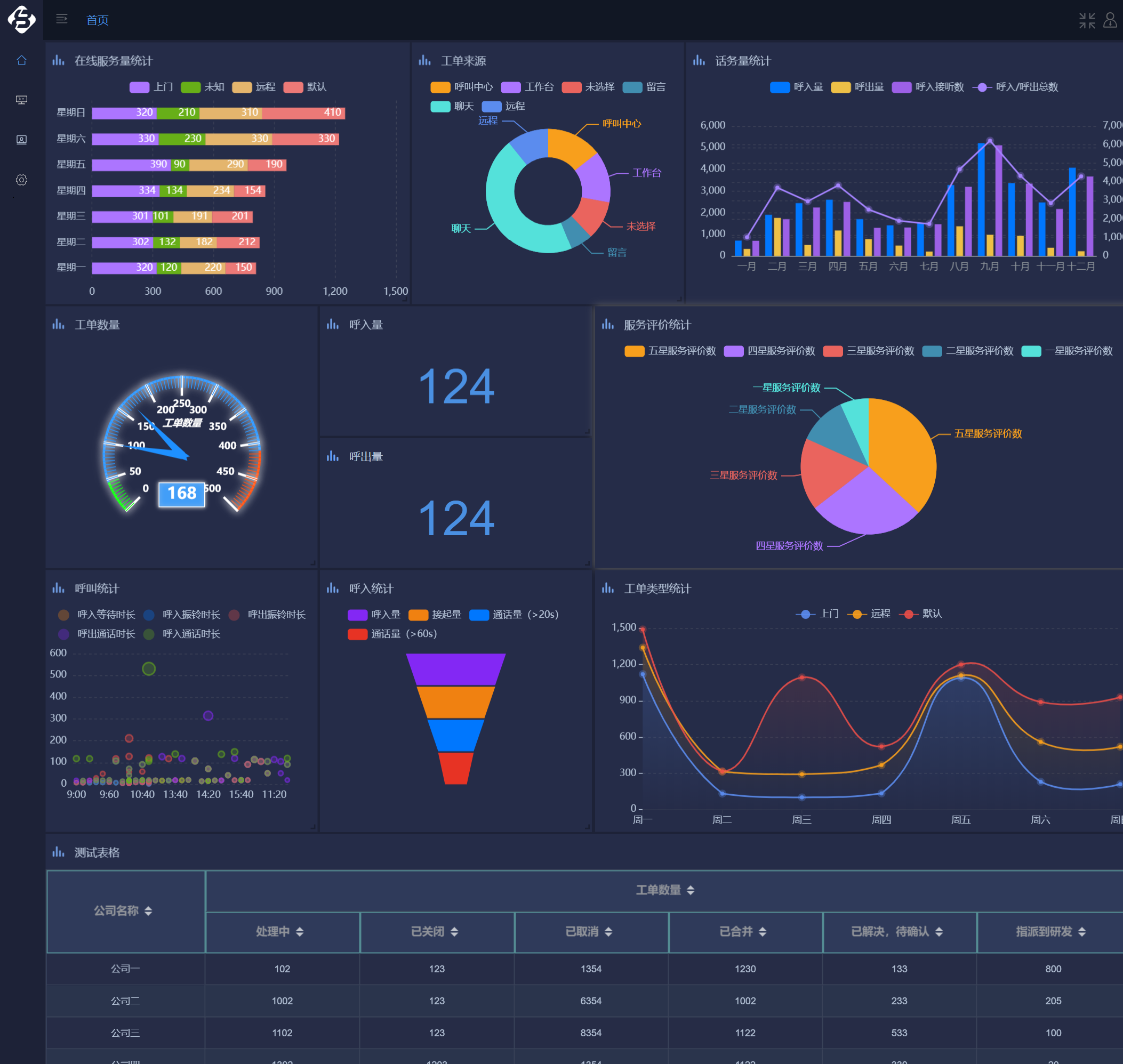Collapse sidebar with the menu fold icon
Image resolution: width=1123 pixels, height=1064 pixels.
62,19
